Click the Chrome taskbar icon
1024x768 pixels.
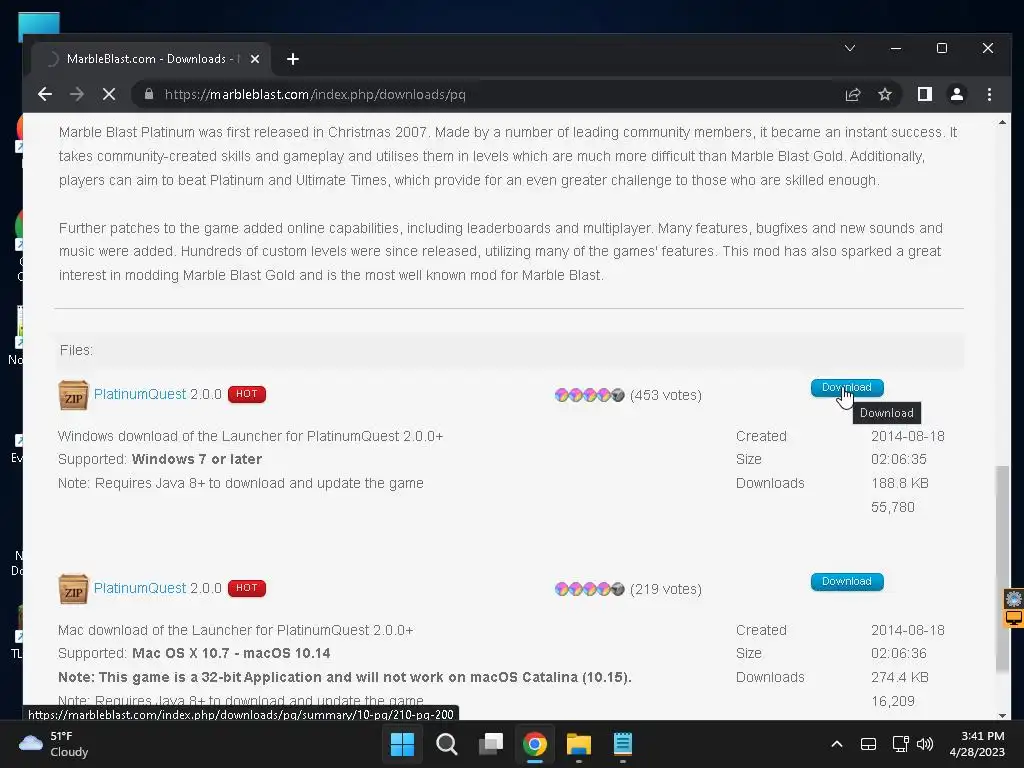pyautogui.click(x=535, y=744)
